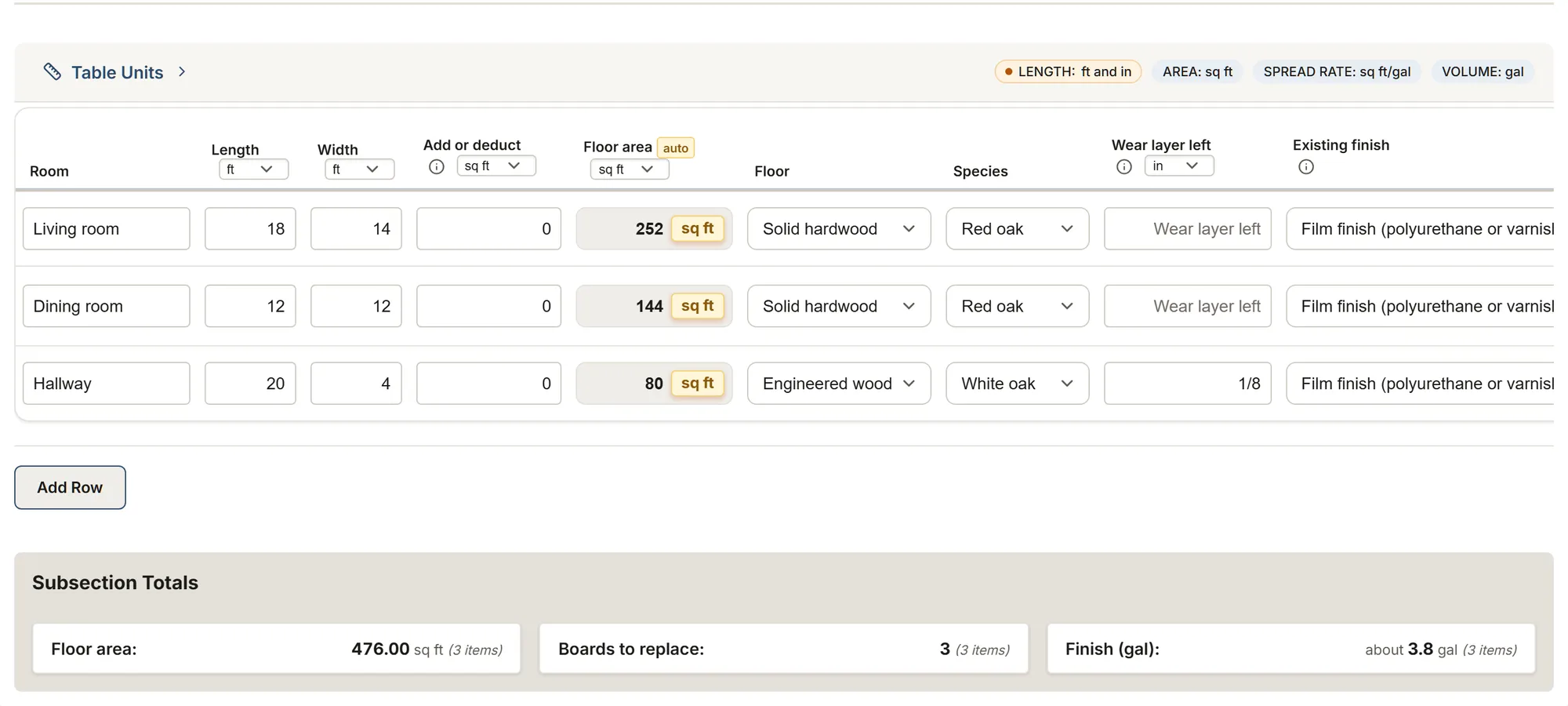
Task: Click the Floor area 476.00 total
Action: pos(276,649)
